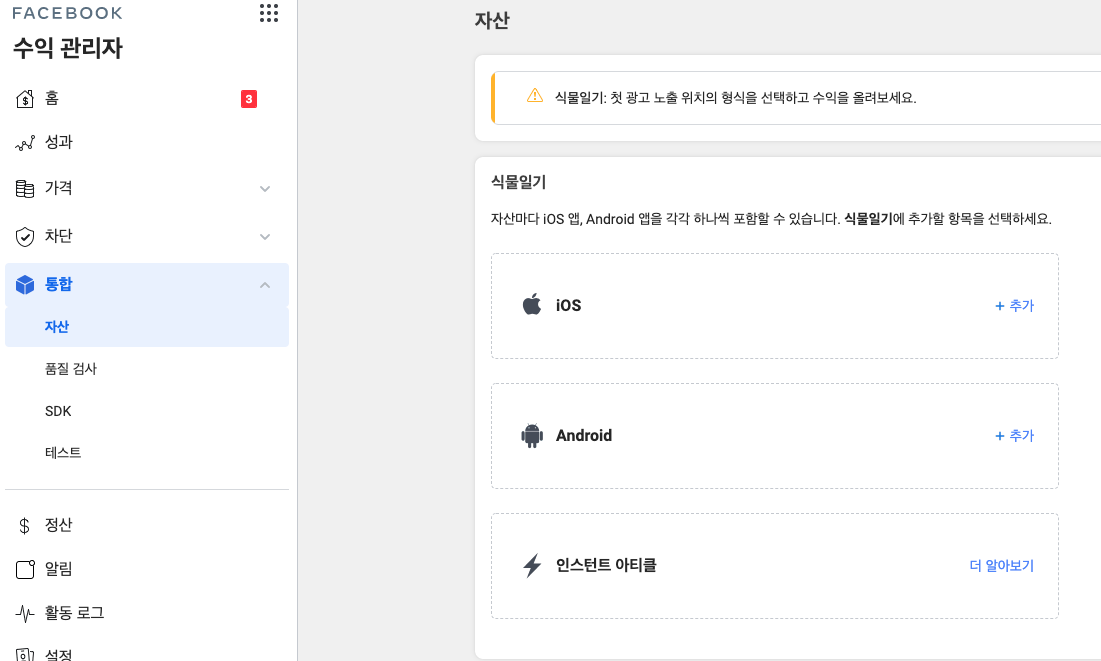Click the 수익 관리자 title
The width and height of the screenshot is (1101, 661).
pyautogui.click(x=68, y=48)
